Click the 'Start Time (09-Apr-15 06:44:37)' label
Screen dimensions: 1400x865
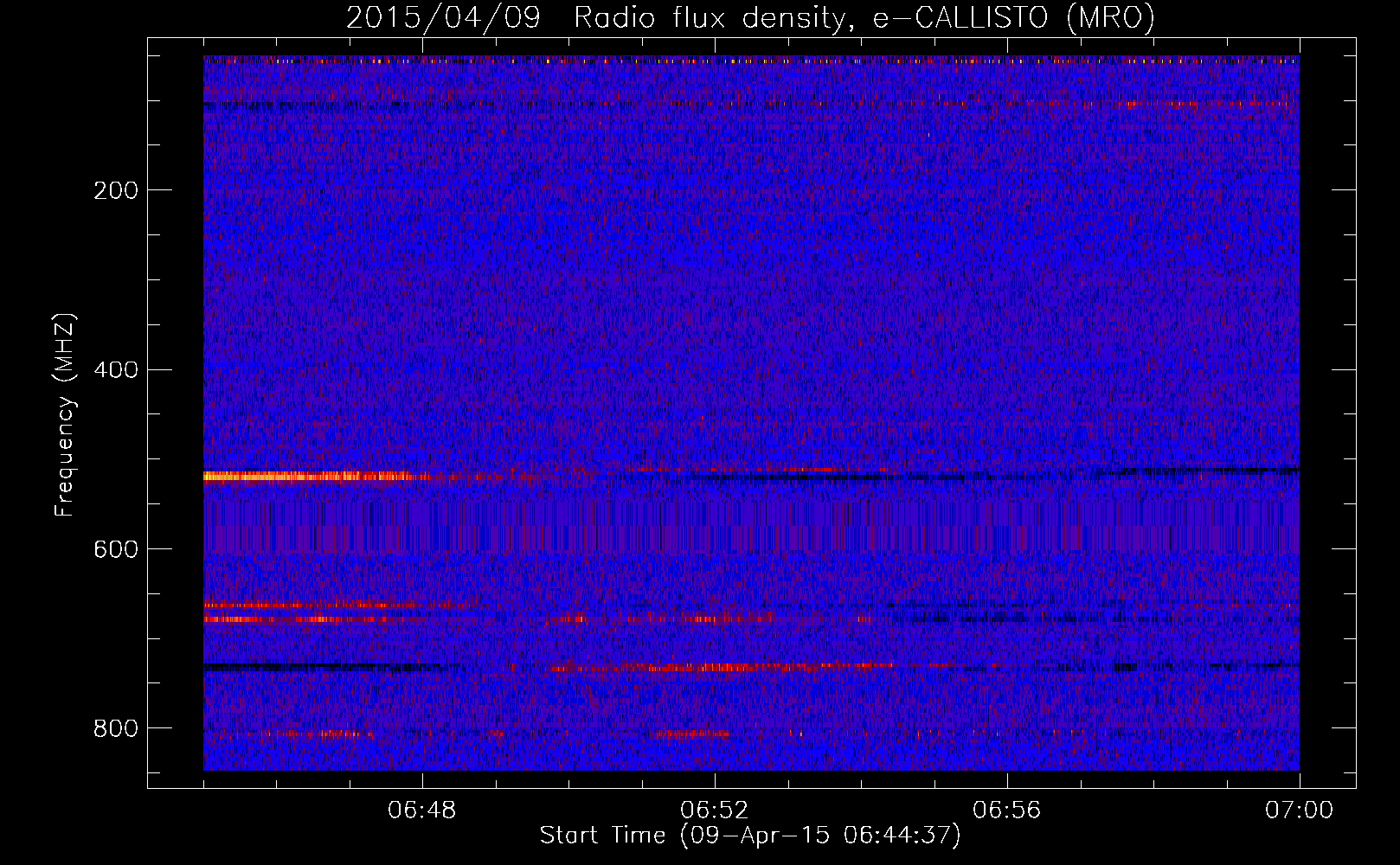[750, 836]
